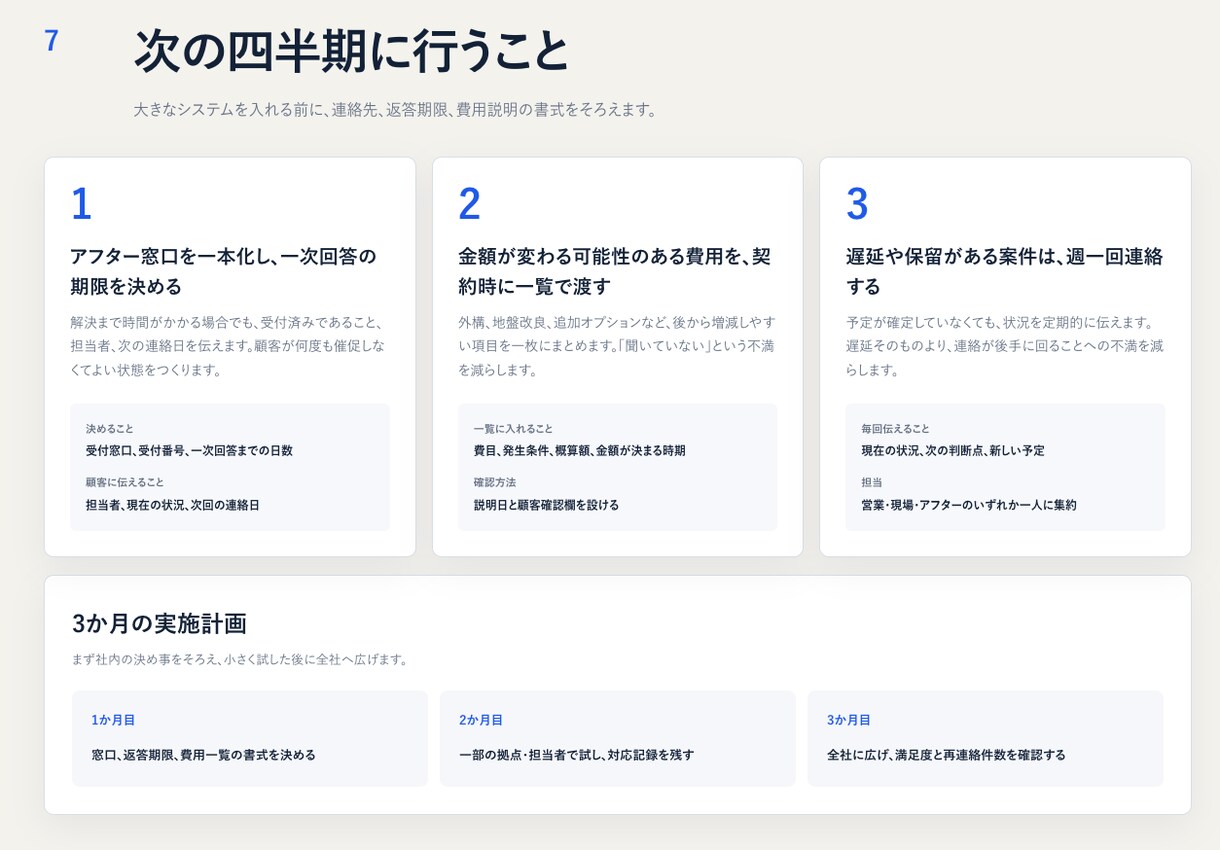Click the 3か月目 label
The height and width of the screenshot is (850, 1220).
849,720
